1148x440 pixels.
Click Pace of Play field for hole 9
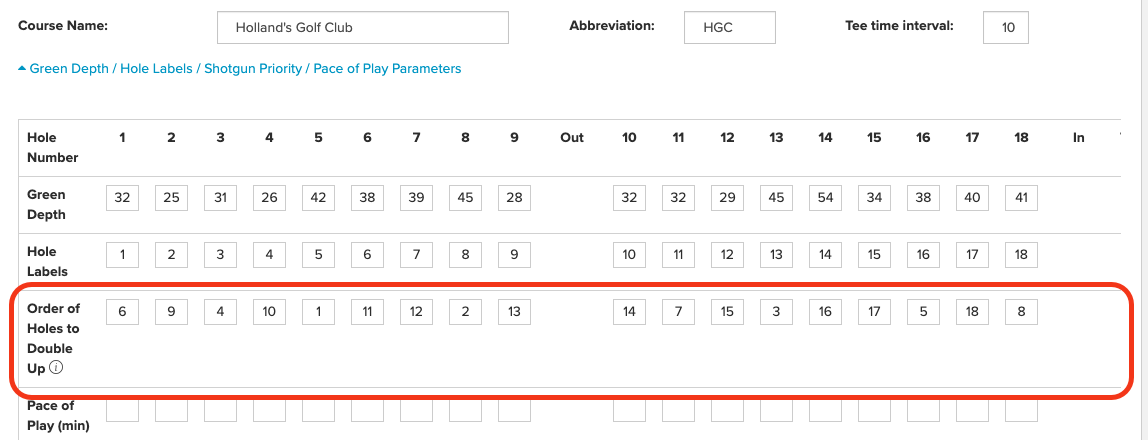(x=515, y=410)
